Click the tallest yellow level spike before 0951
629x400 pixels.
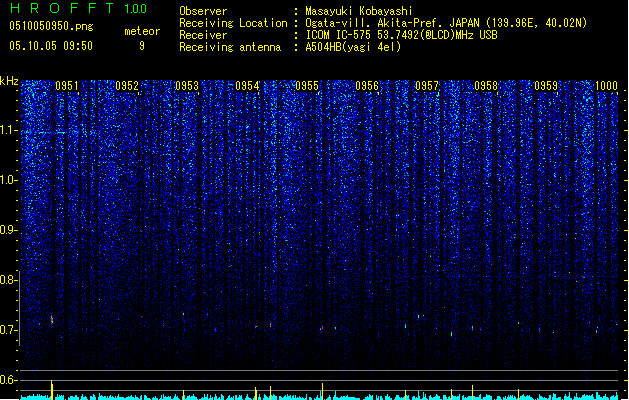click(x=52, y=390)
